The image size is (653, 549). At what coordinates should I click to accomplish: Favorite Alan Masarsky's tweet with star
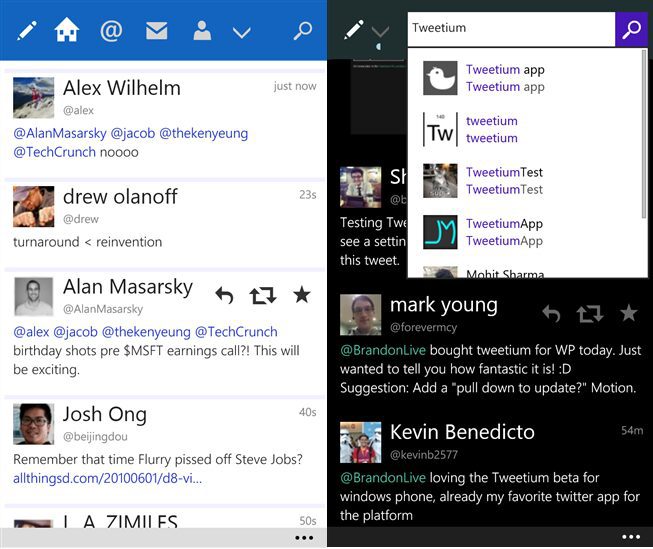(x=302, y=294)
